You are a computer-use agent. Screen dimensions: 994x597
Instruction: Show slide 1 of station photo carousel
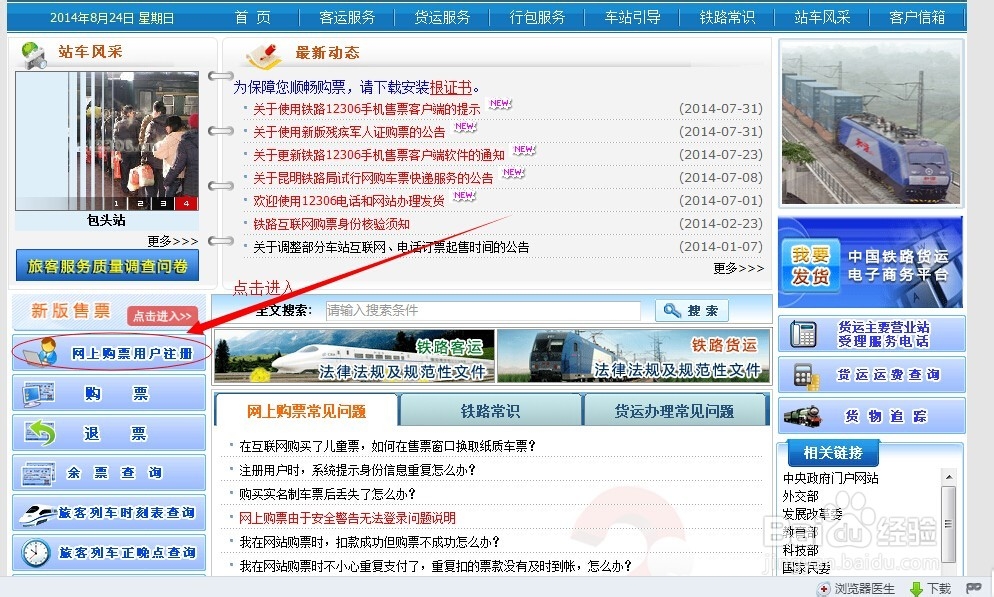[116, 203]
